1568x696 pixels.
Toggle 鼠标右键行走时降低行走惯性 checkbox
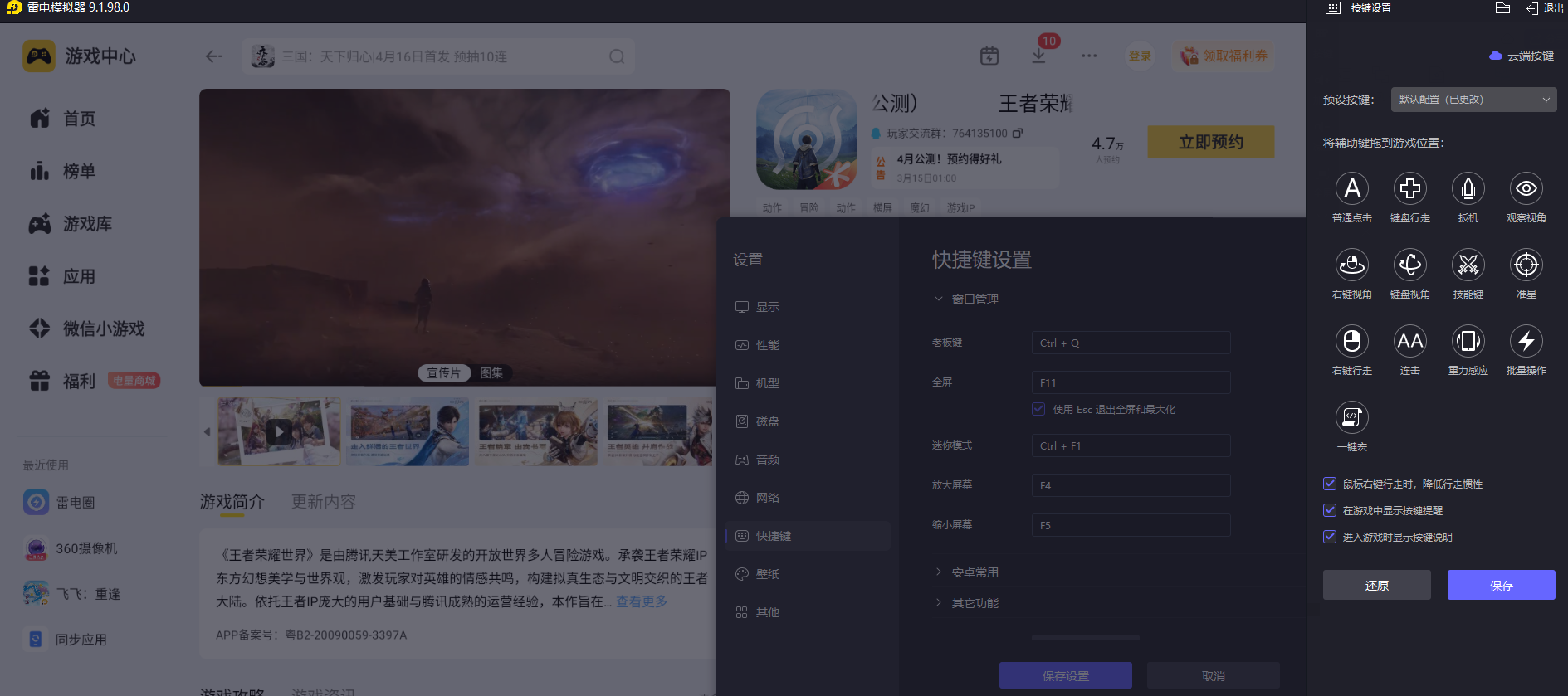1330,484
